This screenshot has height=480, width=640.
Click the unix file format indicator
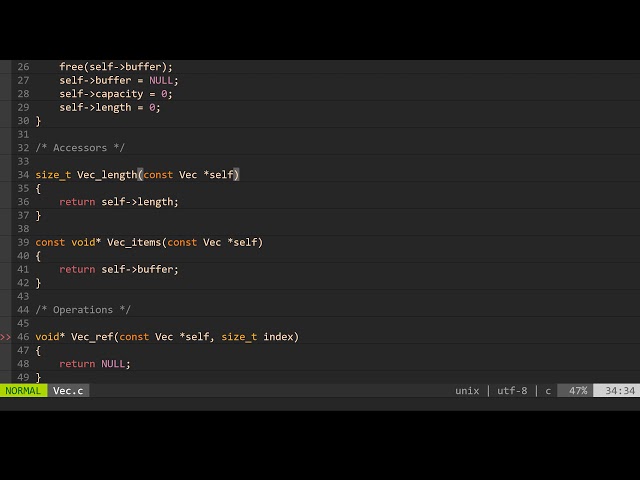click(x=467, y=391)
